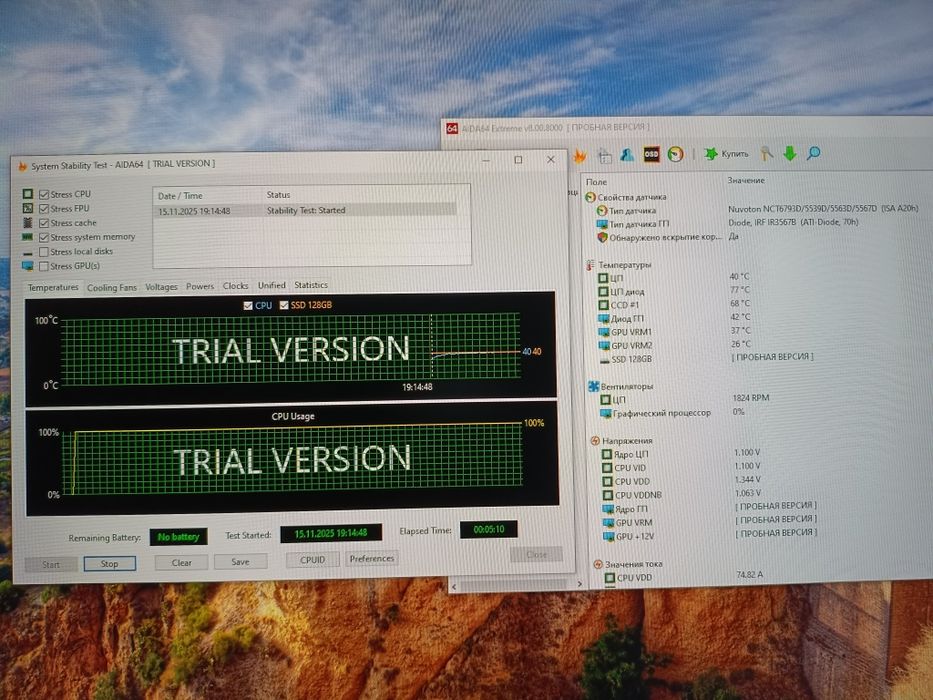Switch to the Statistics tab
Viewport: 933px width, 700px height.
(x=311, y=285)
